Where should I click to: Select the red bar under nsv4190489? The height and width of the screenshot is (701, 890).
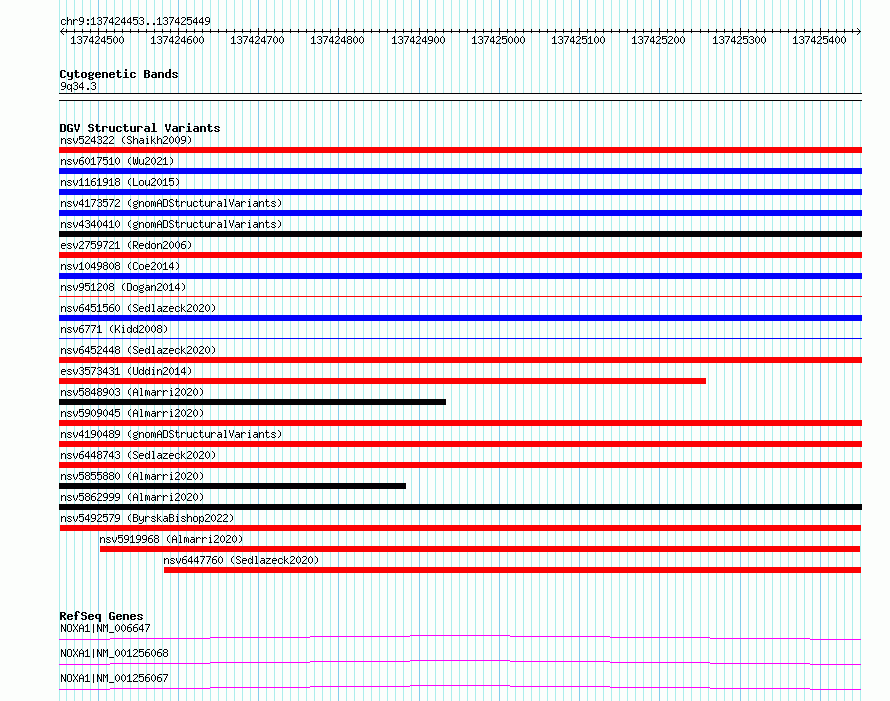[460, 444]
